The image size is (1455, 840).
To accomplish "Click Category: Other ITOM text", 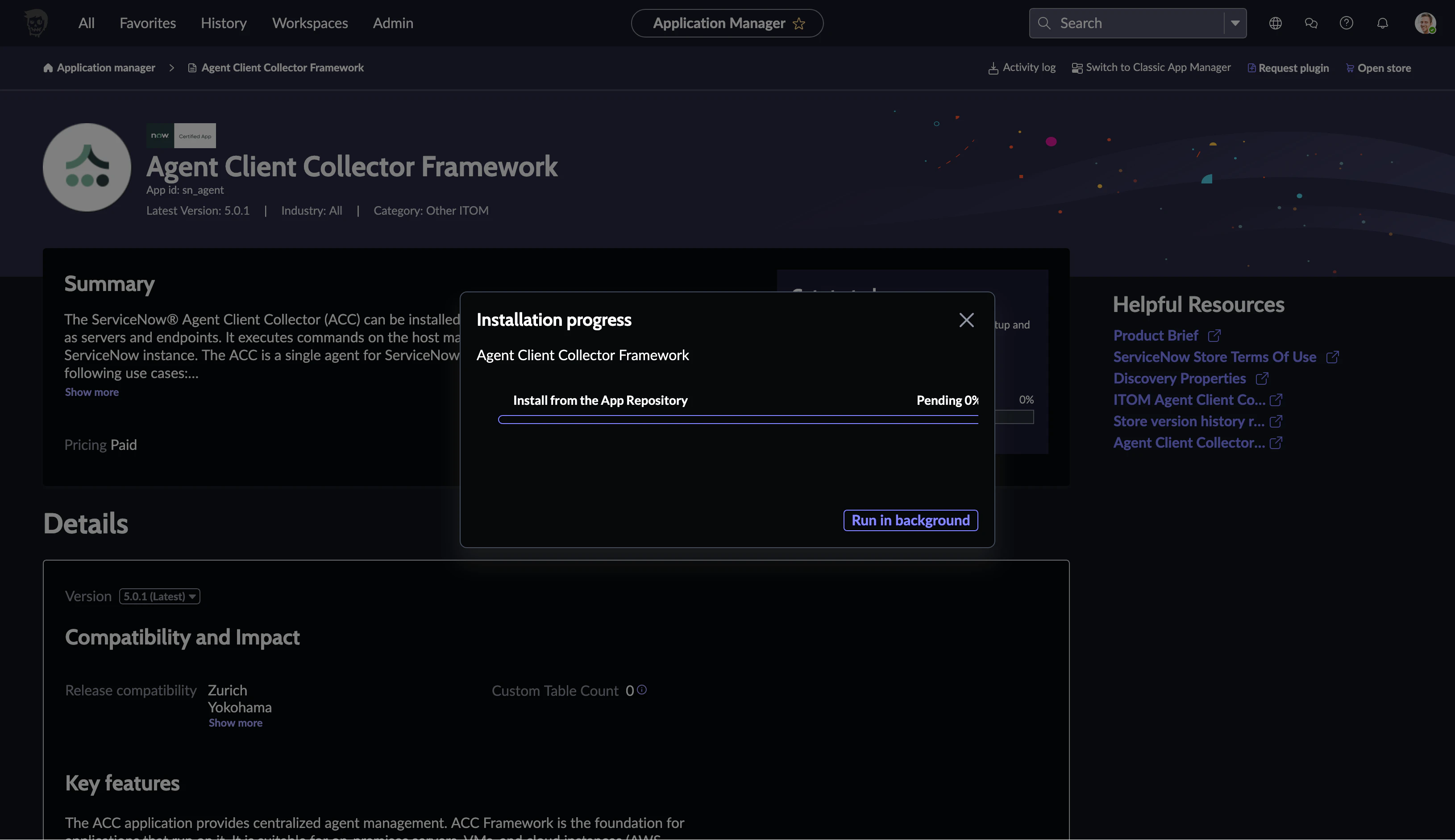I will [x=431, y=211].
